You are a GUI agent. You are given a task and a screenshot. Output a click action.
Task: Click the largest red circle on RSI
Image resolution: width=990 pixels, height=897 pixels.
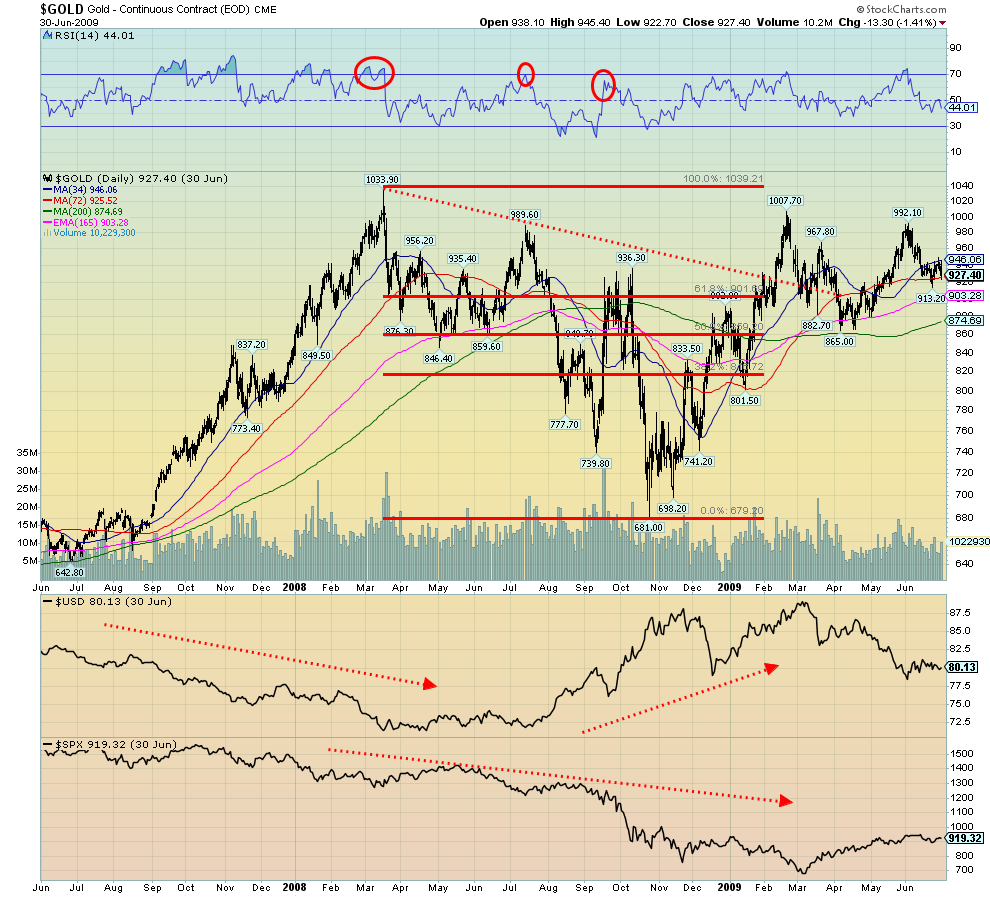coord(375,72)
